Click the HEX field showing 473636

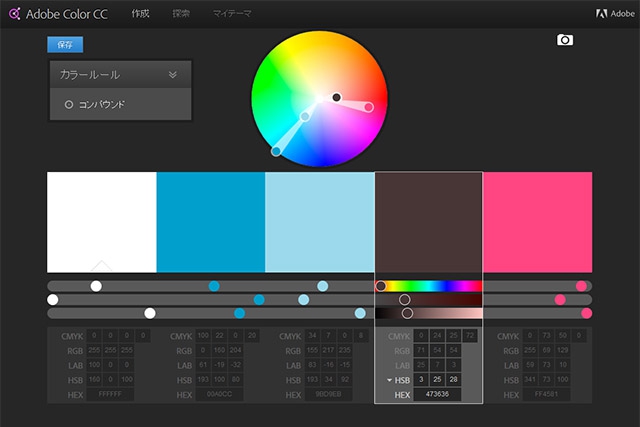pos(437,394)
